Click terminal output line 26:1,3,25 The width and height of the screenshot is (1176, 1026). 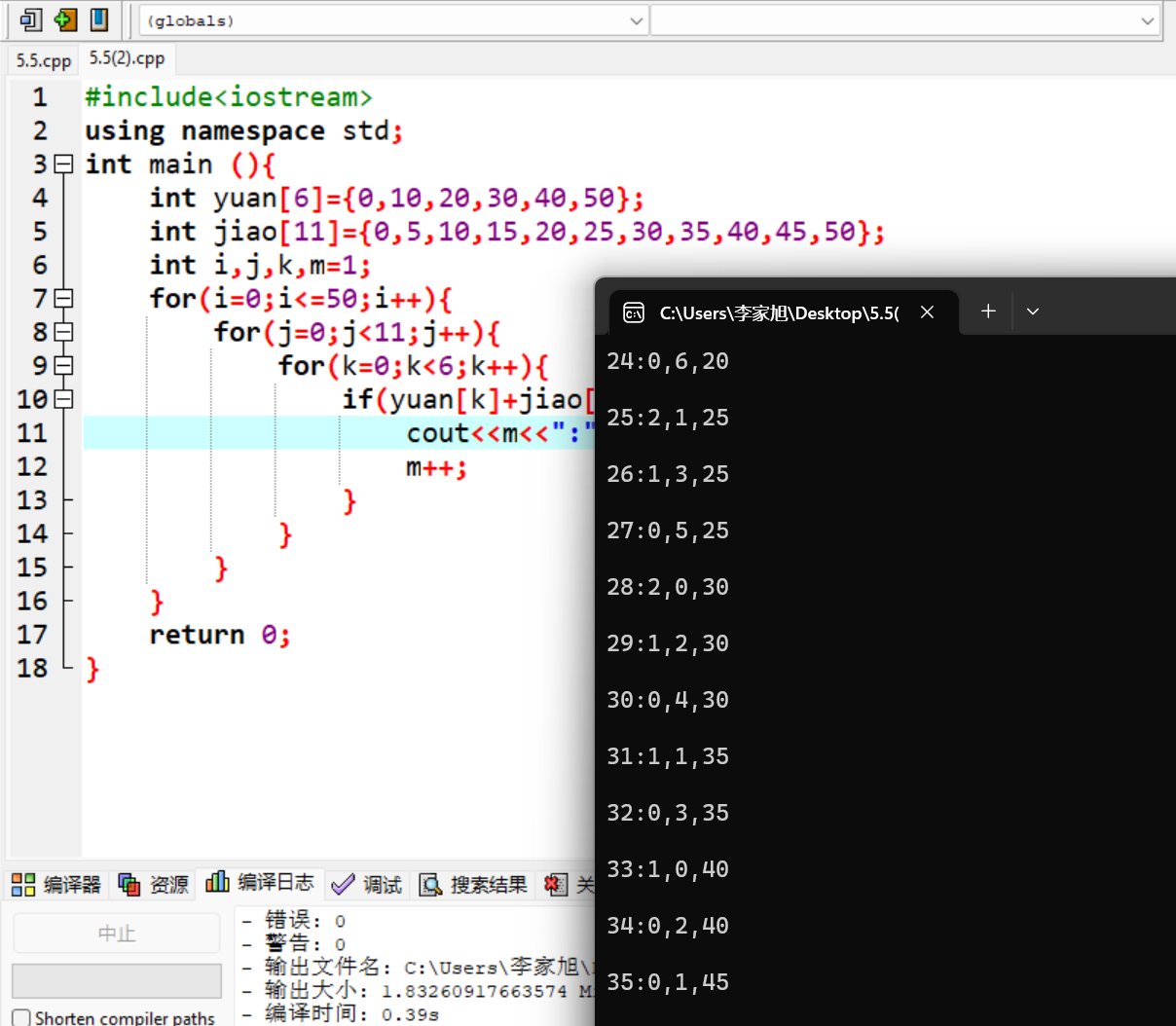[668, 474]
